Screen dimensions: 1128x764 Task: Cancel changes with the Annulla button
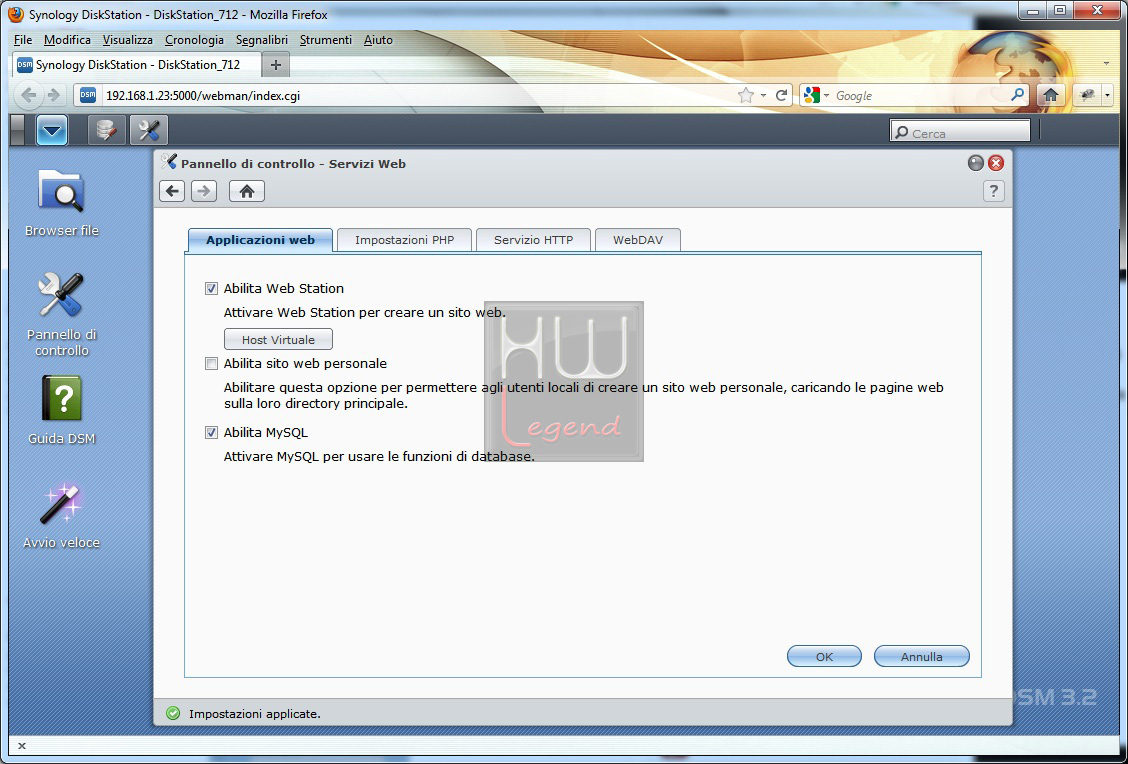tap(922, 656)
